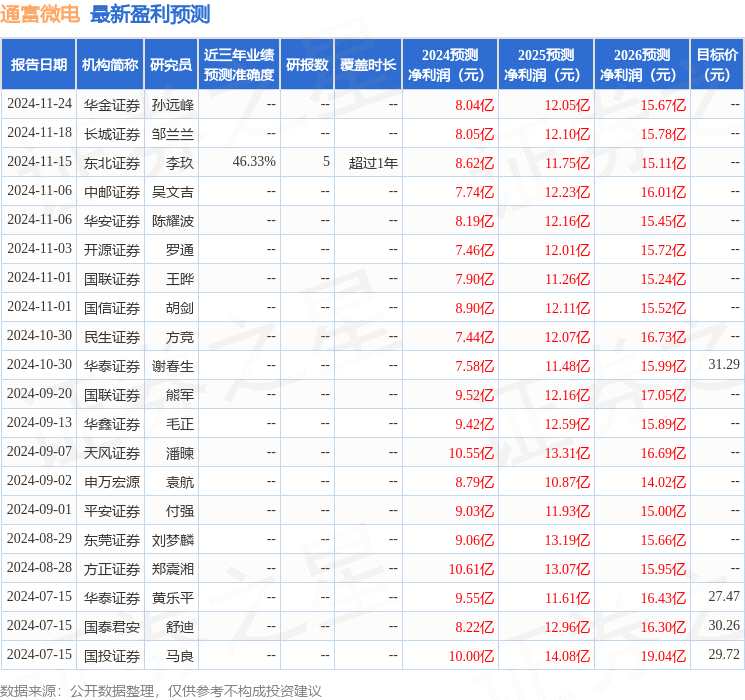Select the 机构简称 column header

pos(110,65)
